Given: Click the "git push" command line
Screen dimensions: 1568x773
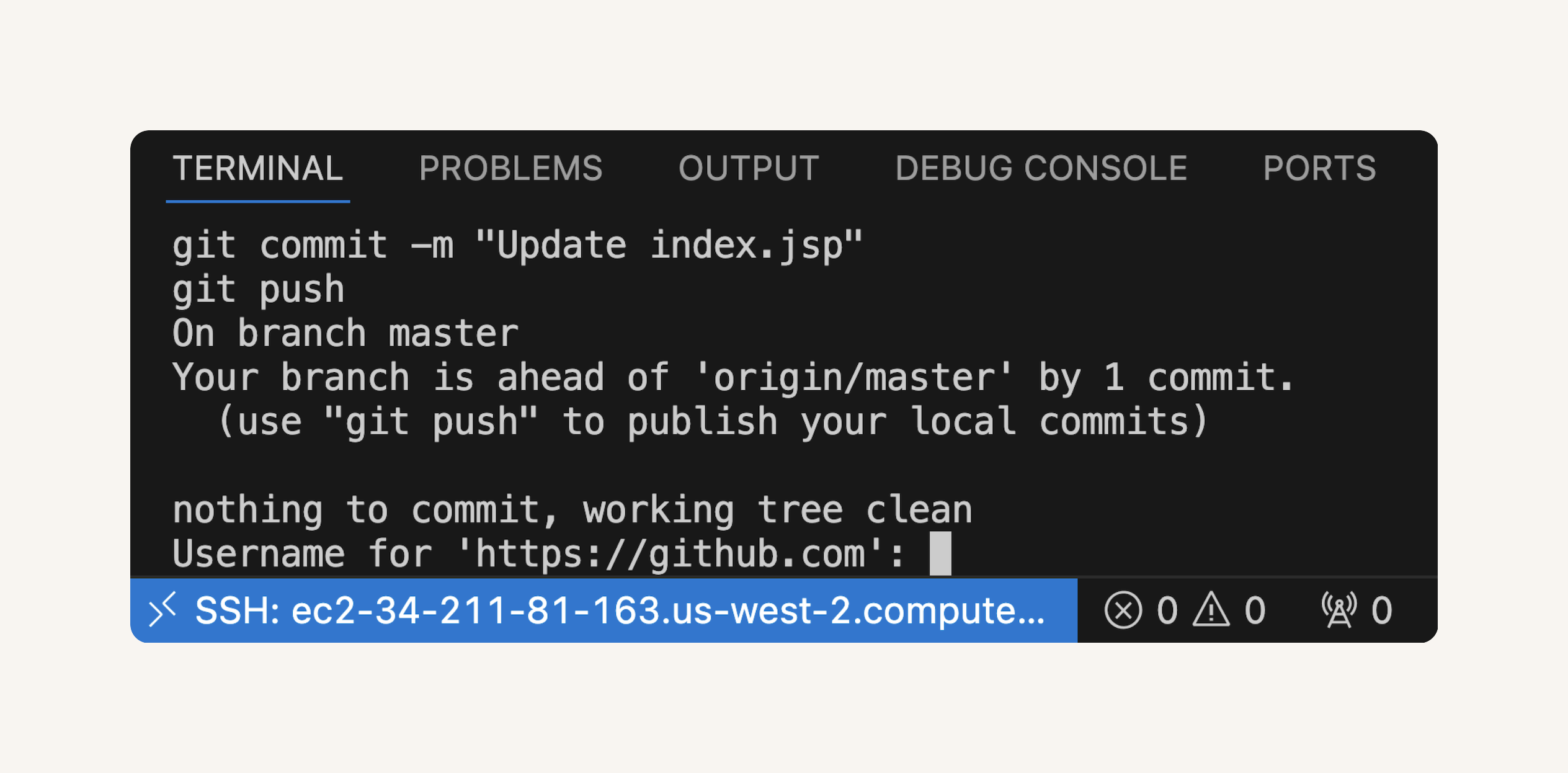Looking at the screenshot, I should (258, 290).
